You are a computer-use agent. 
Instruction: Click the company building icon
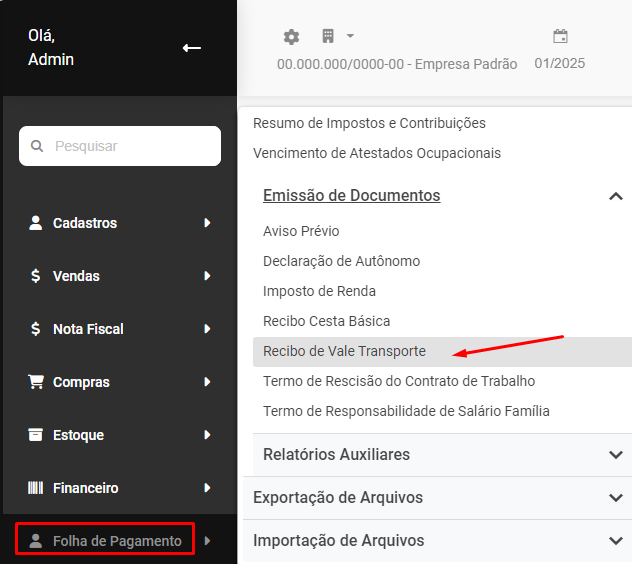(328, 37)
